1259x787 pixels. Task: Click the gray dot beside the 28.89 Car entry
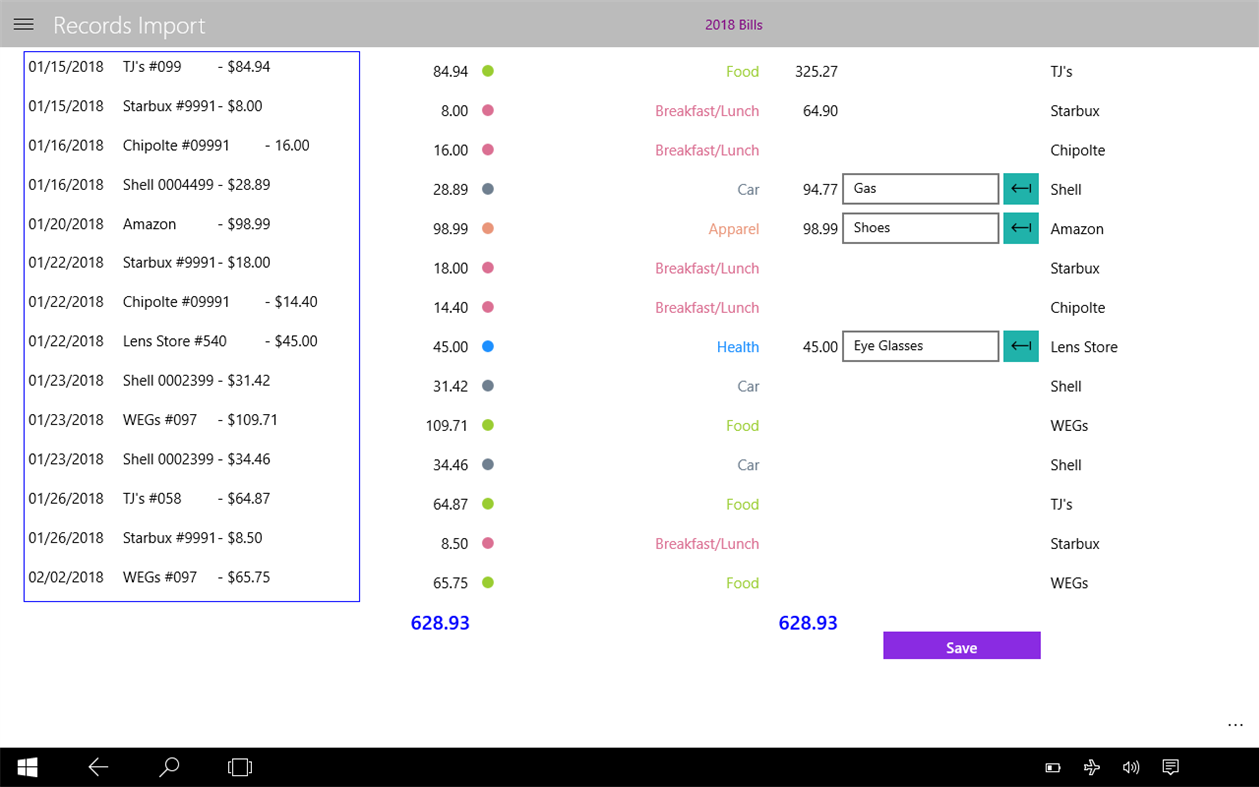(x=486, y=189)
